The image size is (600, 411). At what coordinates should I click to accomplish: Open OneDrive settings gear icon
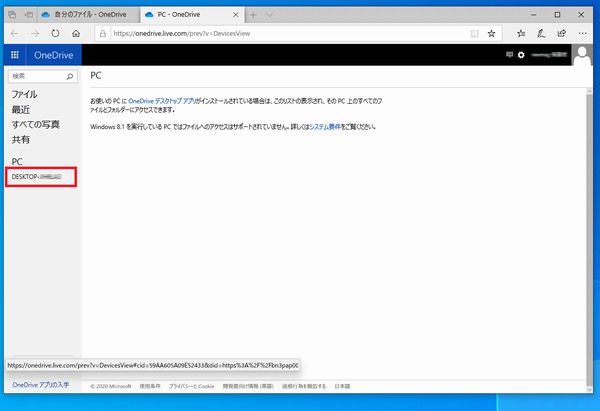[521, 55]
